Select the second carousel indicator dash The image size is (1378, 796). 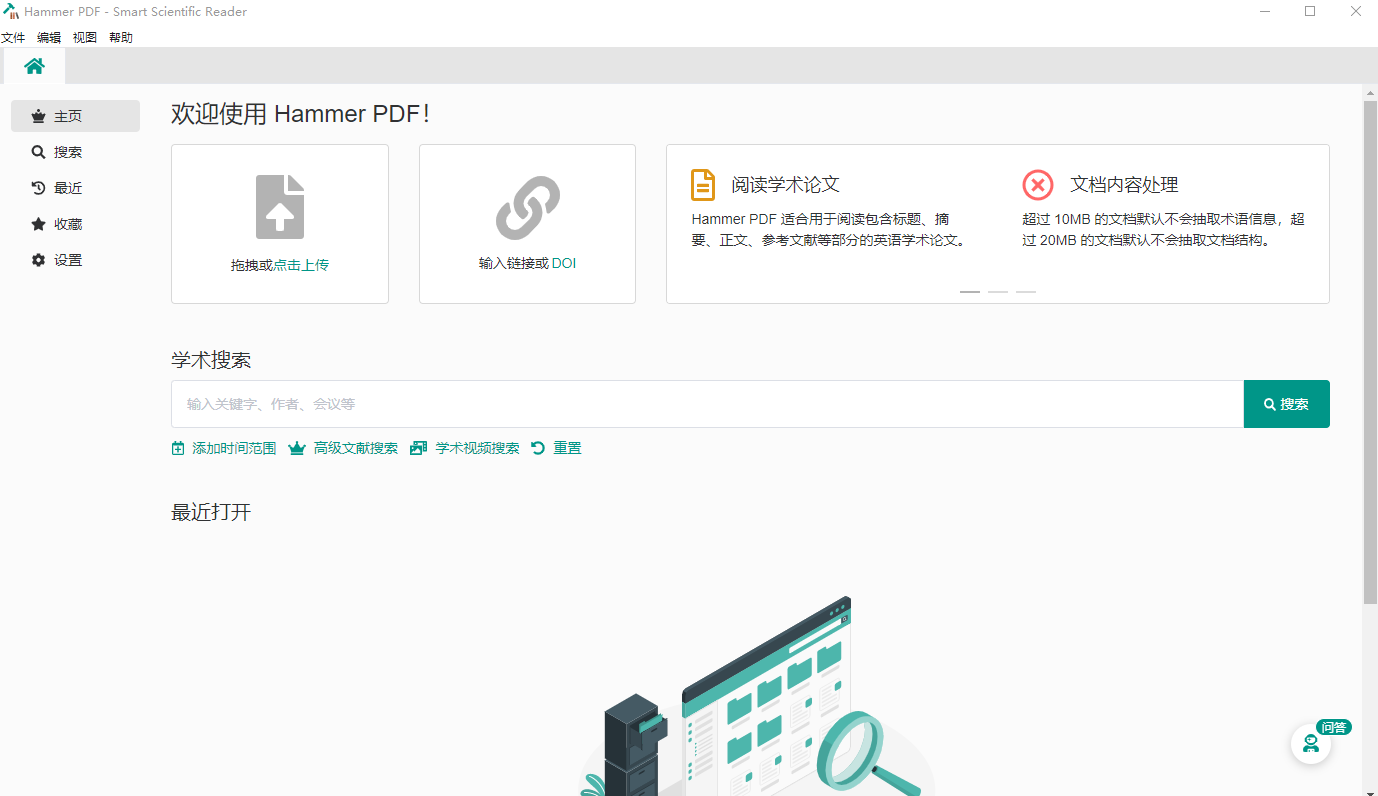pos(998,291)
